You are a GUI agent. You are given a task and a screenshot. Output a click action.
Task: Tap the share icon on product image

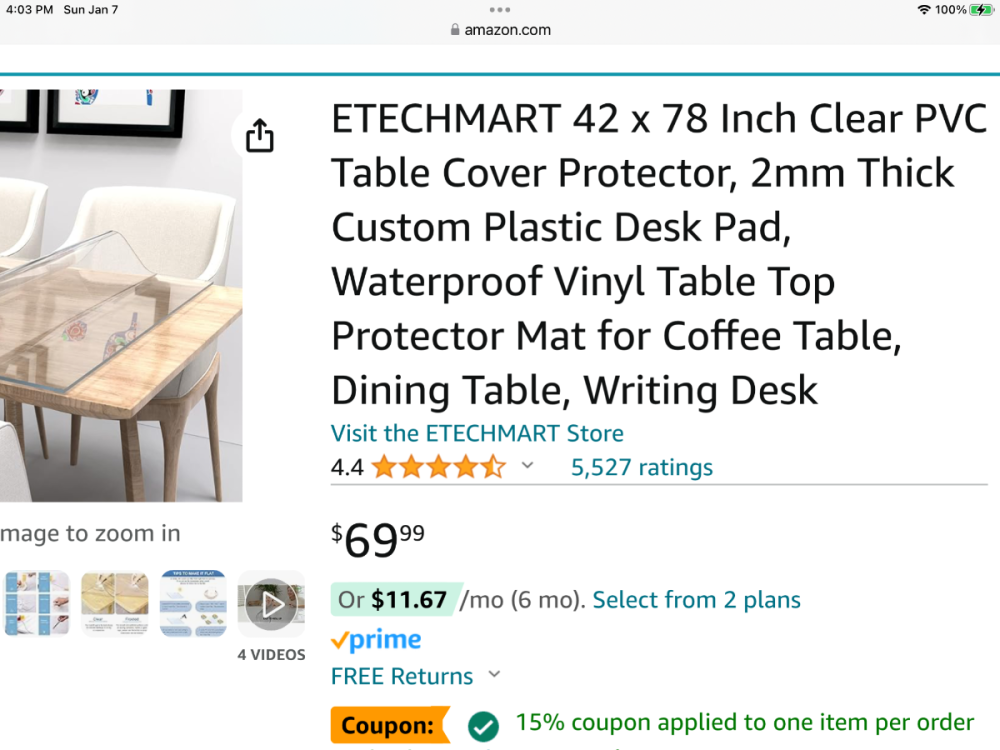(x=259, y=136)
